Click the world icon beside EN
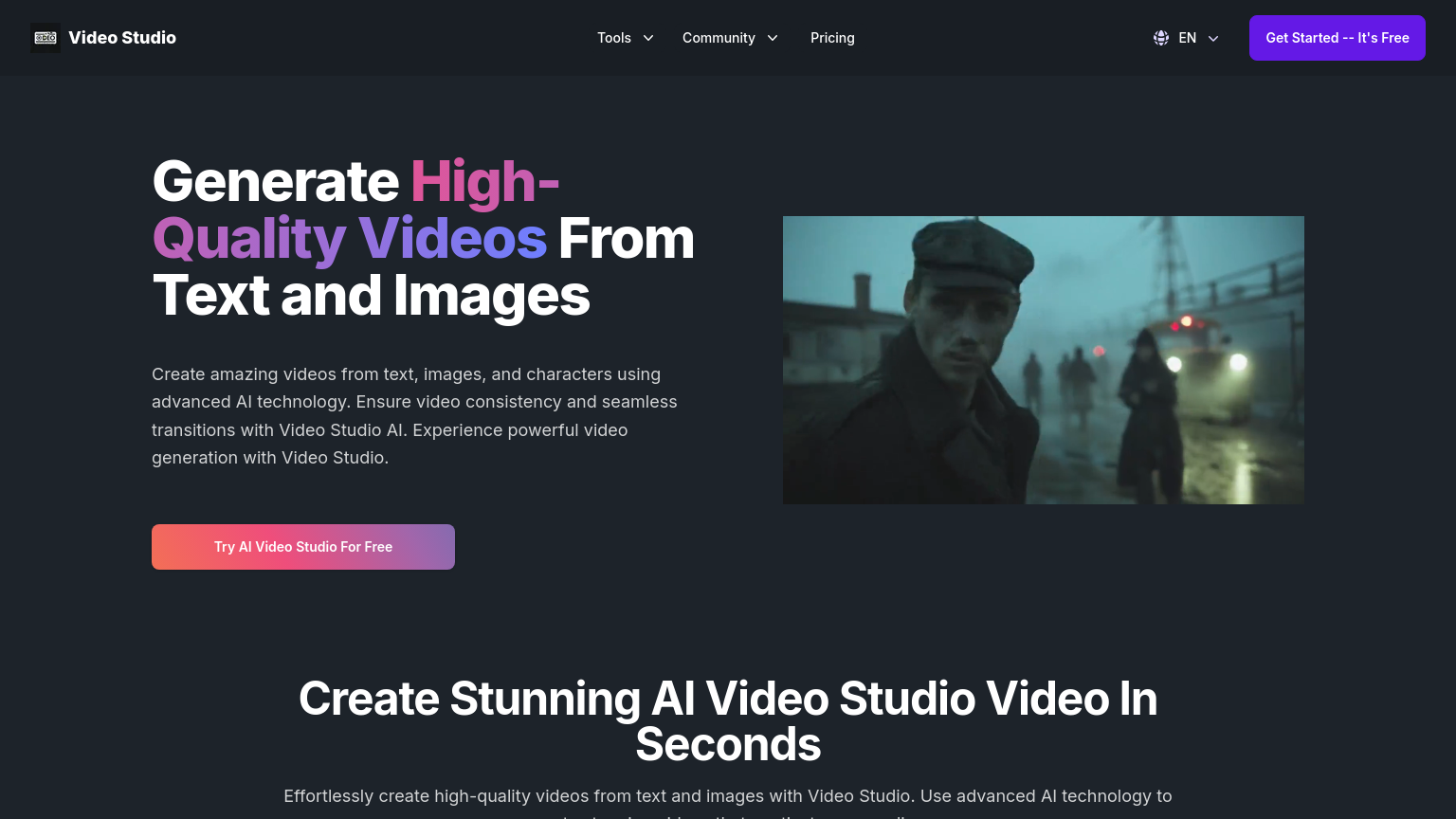1456x819 pixels. pyautogui.click(x=1160, y=38)
